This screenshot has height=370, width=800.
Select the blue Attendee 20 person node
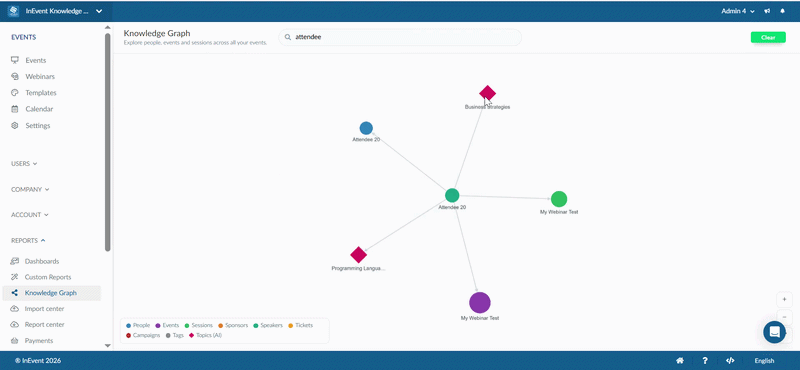point(366,128)
